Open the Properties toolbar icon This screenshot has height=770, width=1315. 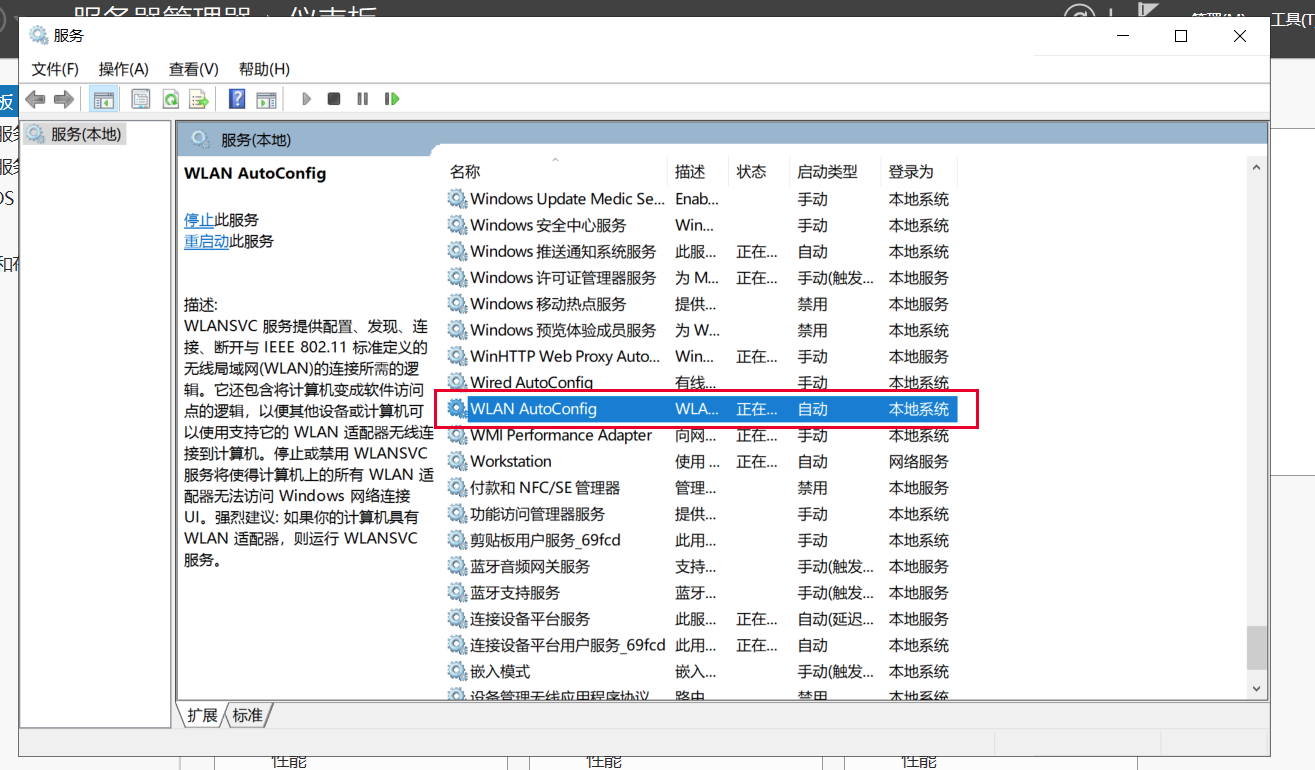click(x=141, y=99)
